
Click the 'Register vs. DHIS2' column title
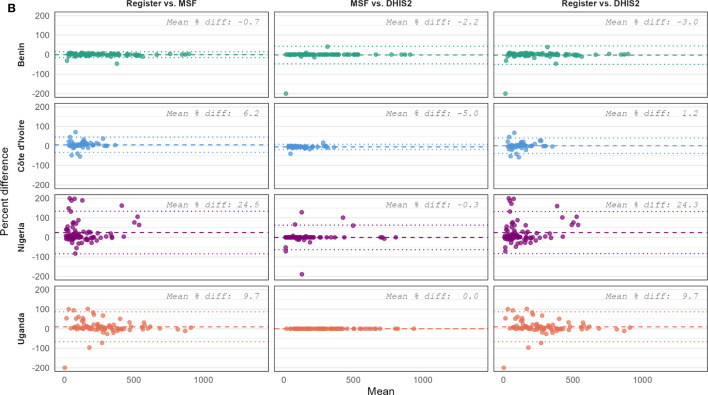(600, 4)
